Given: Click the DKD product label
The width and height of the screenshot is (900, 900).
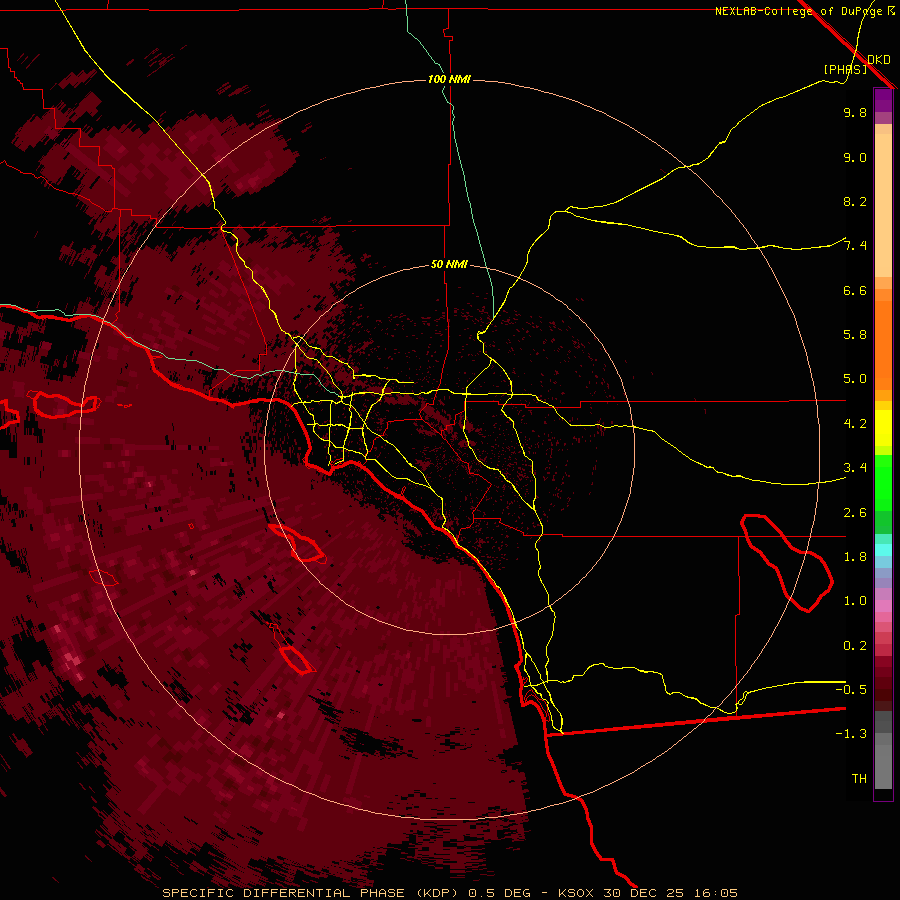Looking at the screenshot, I should (879, 60).
